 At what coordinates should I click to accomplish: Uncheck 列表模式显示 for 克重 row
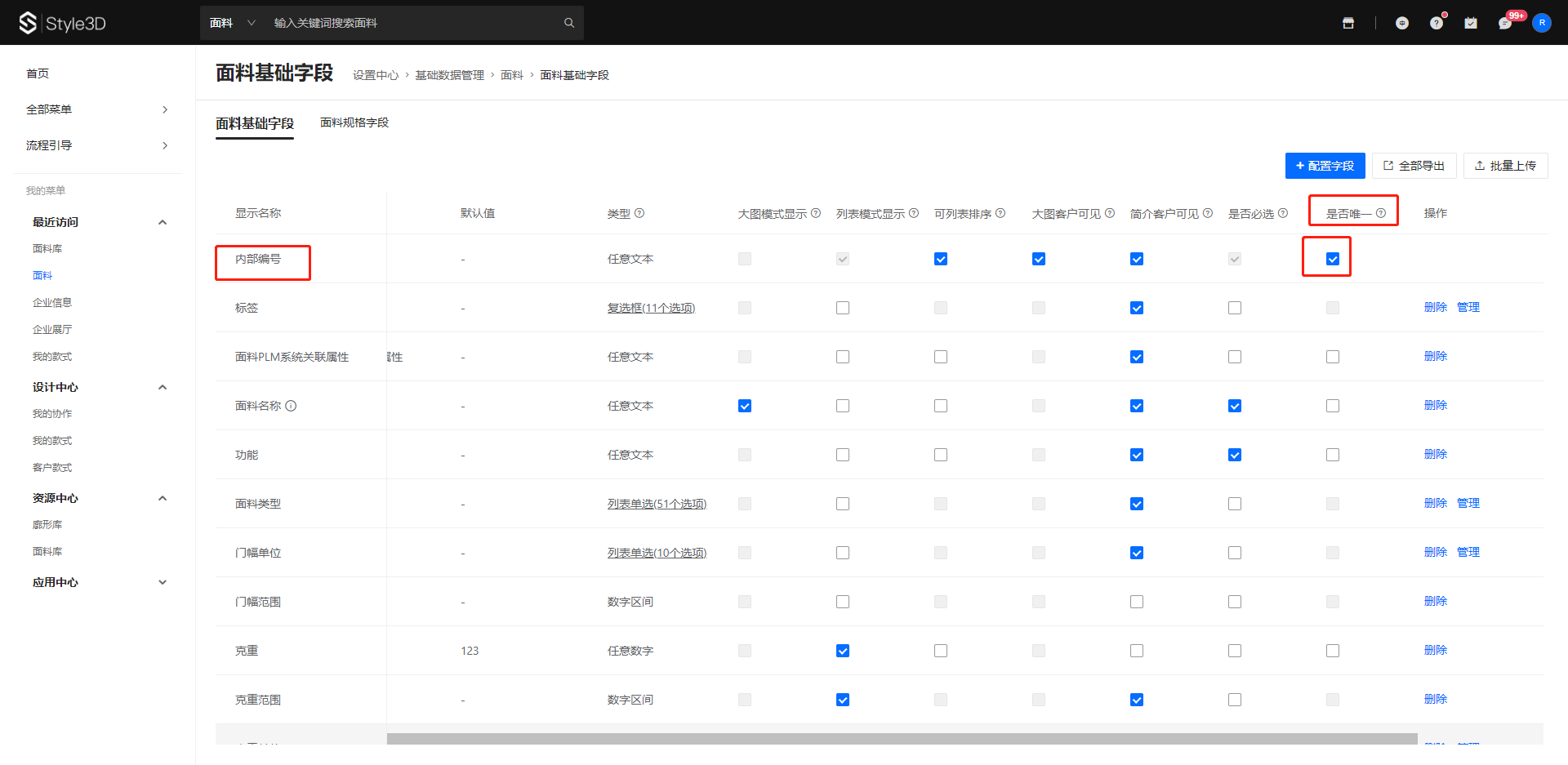click(843, 651)
